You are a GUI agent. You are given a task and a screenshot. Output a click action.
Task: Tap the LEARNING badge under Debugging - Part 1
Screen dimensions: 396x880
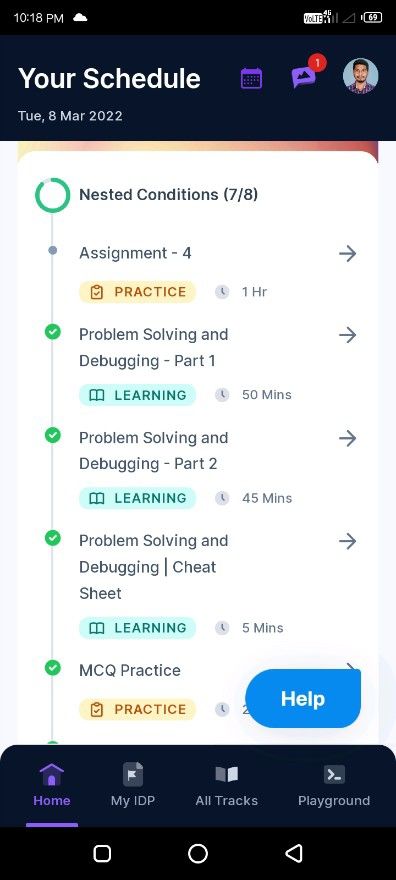[137, 395]
